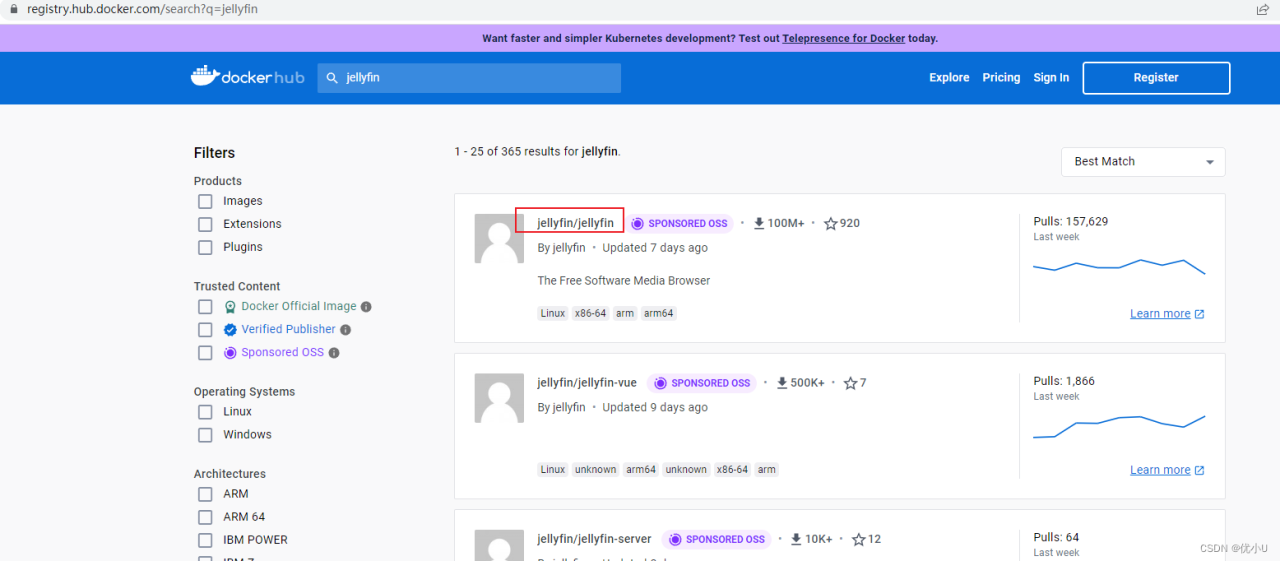Click info icon next to Sponsored OSS filter
This screenshot has width=1280, height=561.
click(x=334, y=353)
